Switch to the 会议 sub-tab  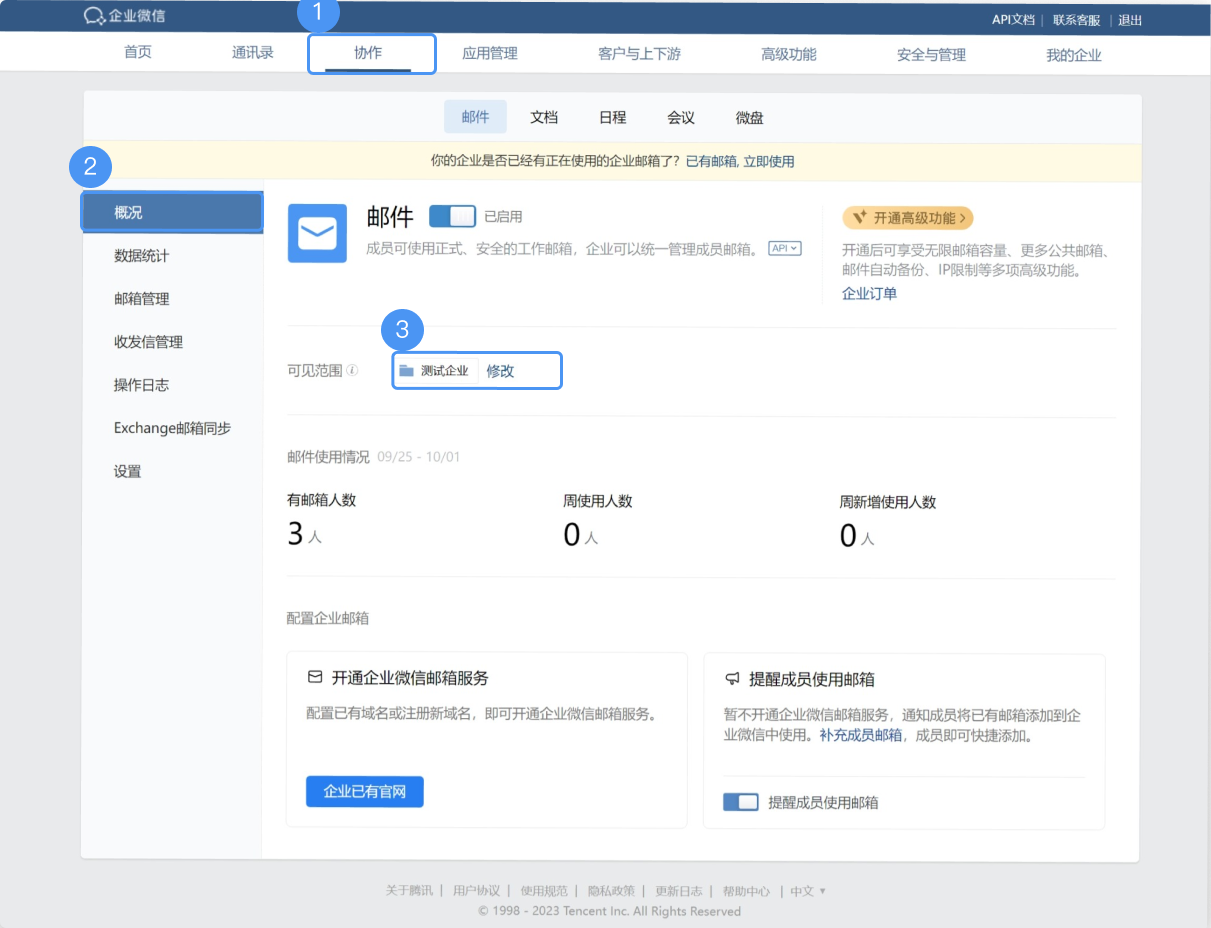[x=681, y=117]
